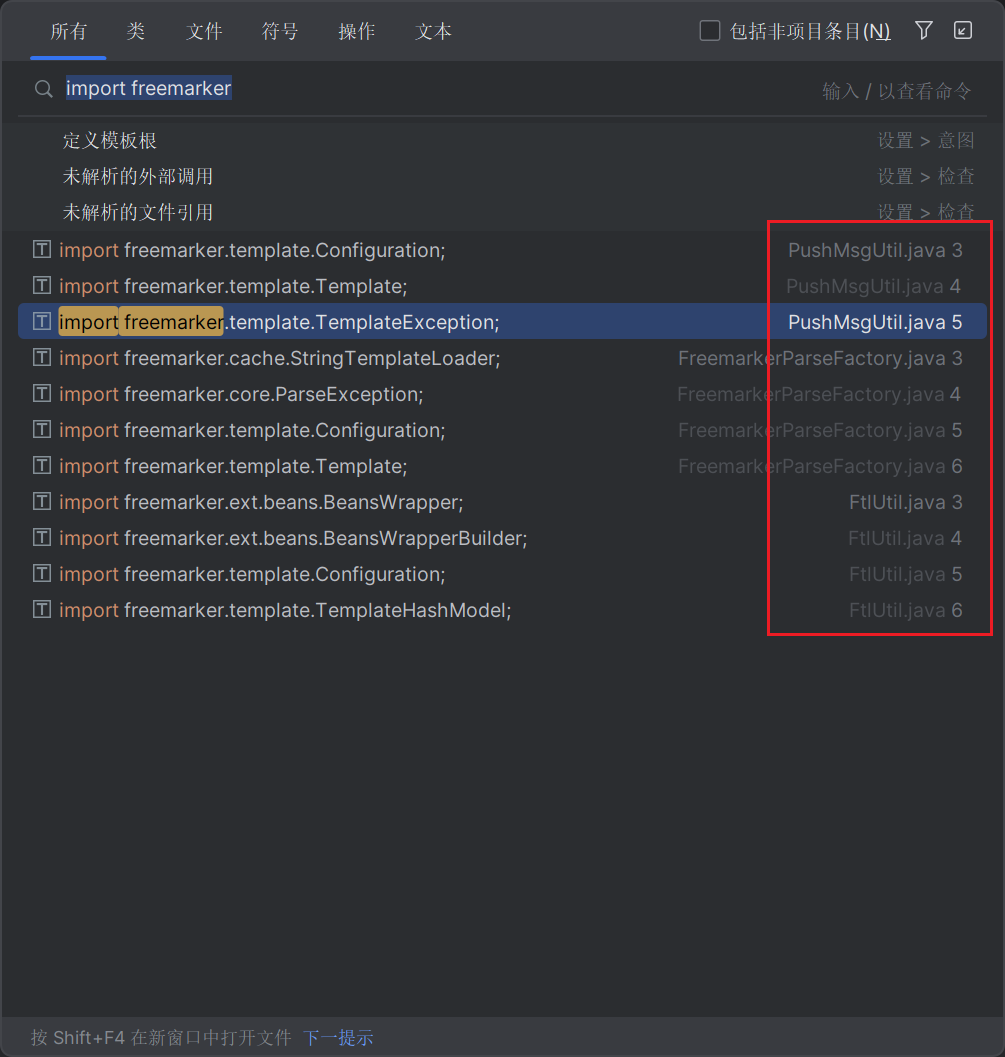
Task: Click text icon beside freemarker.core.ParseException
Action: coord(42,394)
